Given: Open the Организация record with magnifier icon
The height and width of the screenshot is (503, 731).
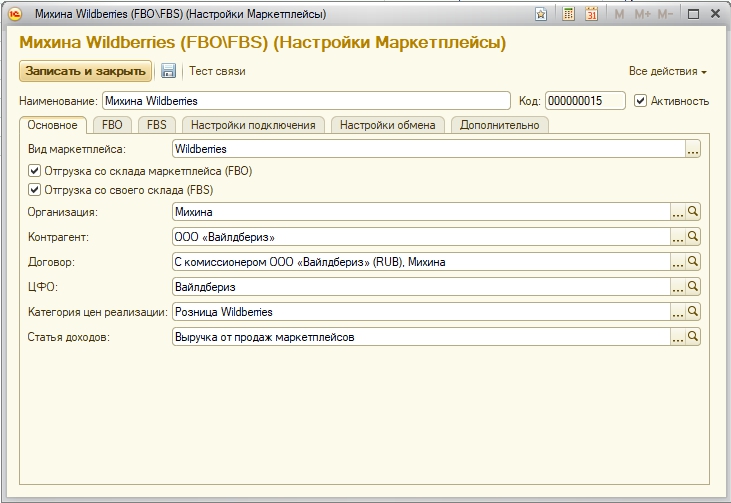Looking at the screenshot, I should 693,212.
